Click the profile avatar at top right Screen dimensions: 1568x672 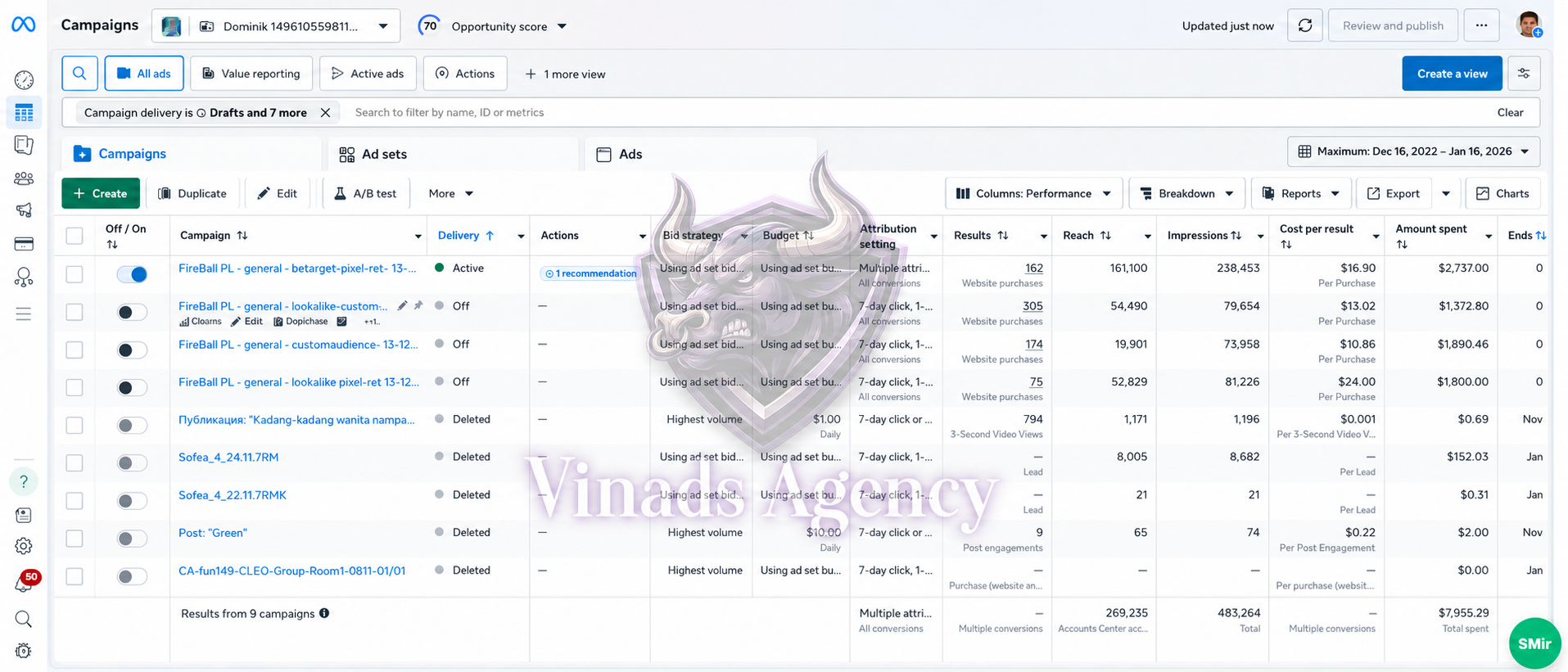(x=1529, y=25)
